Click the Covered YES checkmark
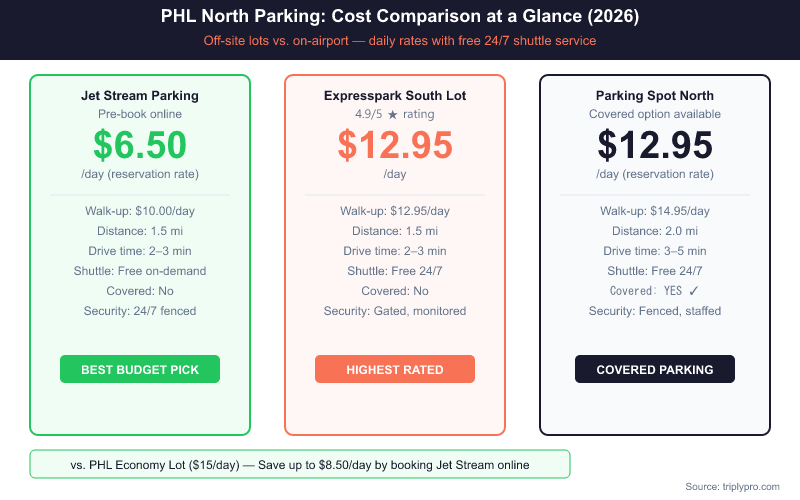The height and width of the screenshot is (500, 800). pyautogui.click(x=694, y=291)
